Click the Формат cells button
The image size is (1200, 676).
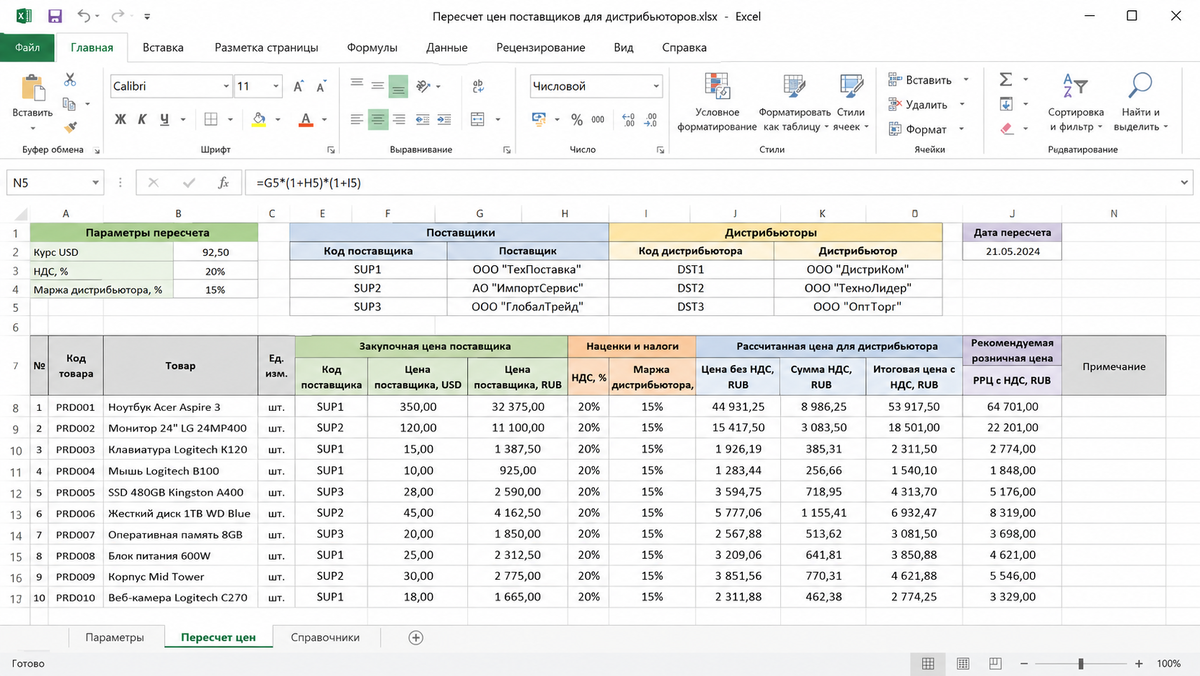(x=926, y=129)
